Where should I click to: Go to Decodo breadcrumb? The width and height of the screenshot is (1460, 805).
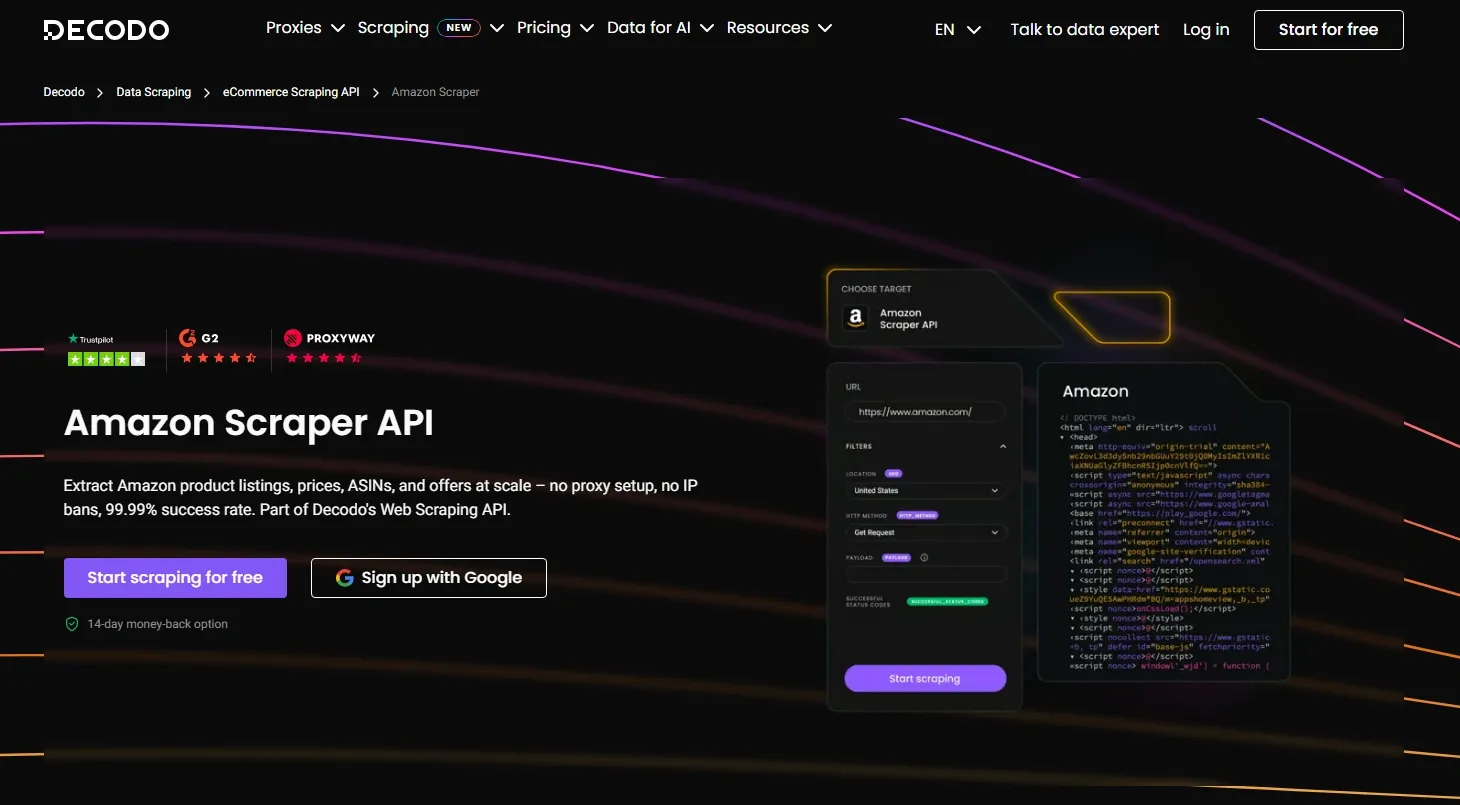(64, 92)
